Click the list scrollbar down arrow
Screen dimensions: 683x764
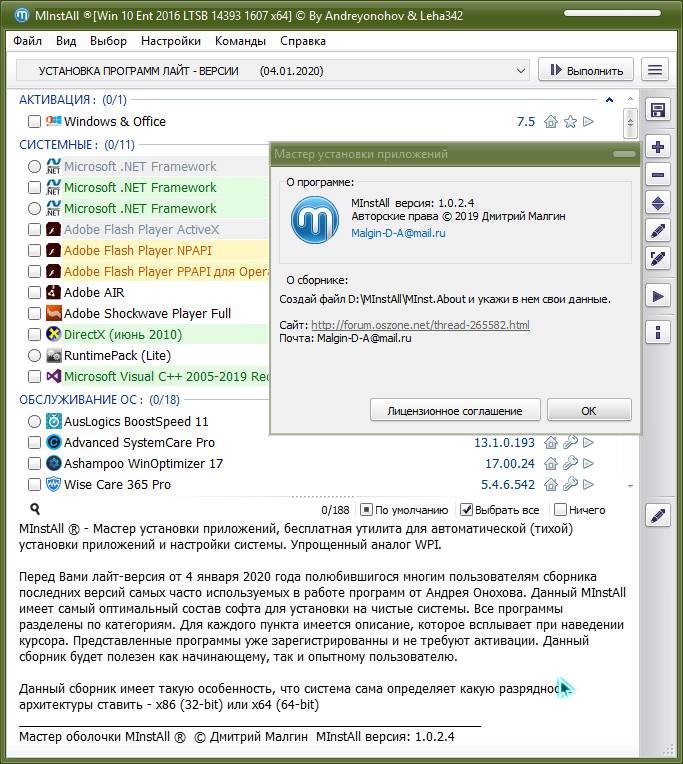pyautogui.click(x=630, y=486)
